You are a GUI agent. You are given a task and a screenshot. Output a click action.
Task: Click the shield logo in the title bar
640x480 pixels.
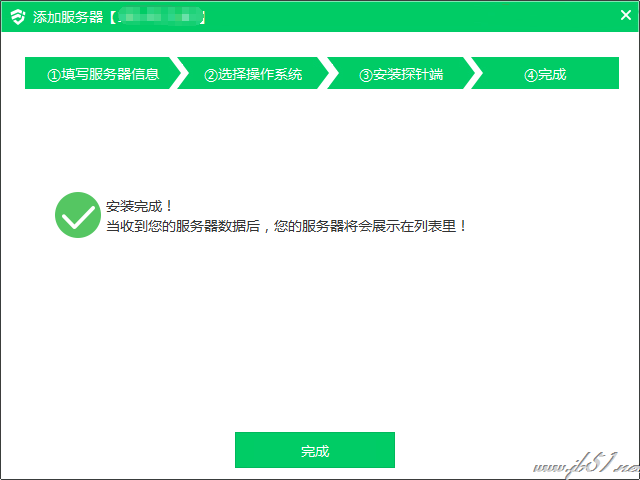18,17
